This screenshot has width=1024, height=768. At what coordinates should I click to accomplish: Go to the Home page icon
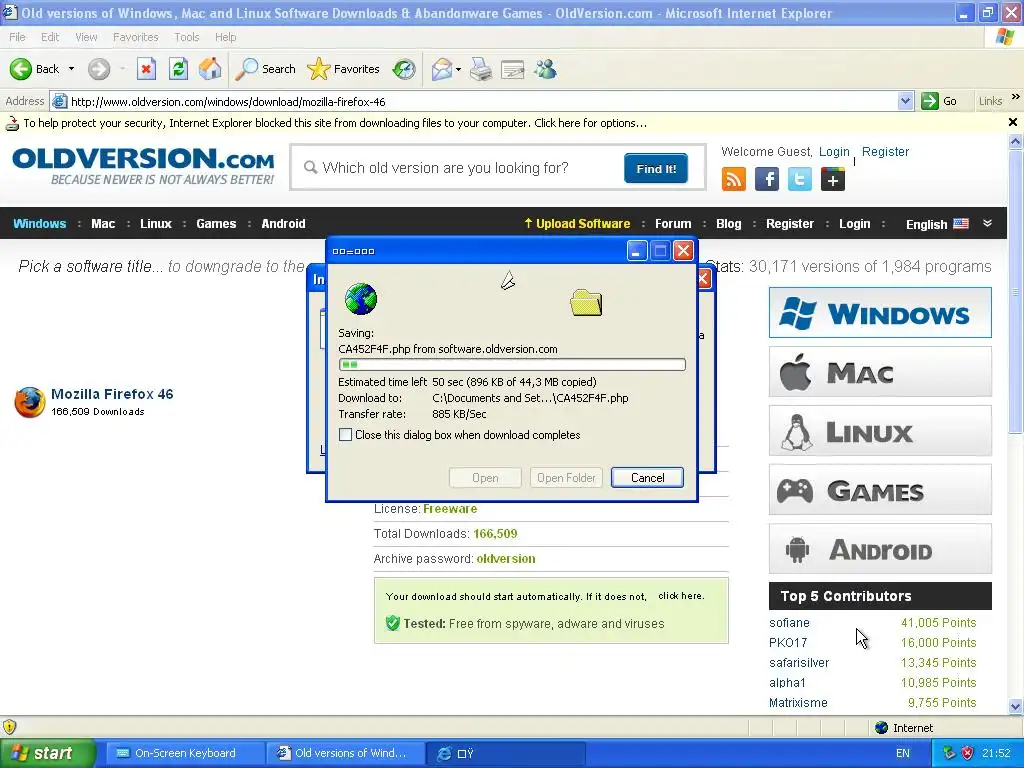pyautogui.click(x=210, y=69)
